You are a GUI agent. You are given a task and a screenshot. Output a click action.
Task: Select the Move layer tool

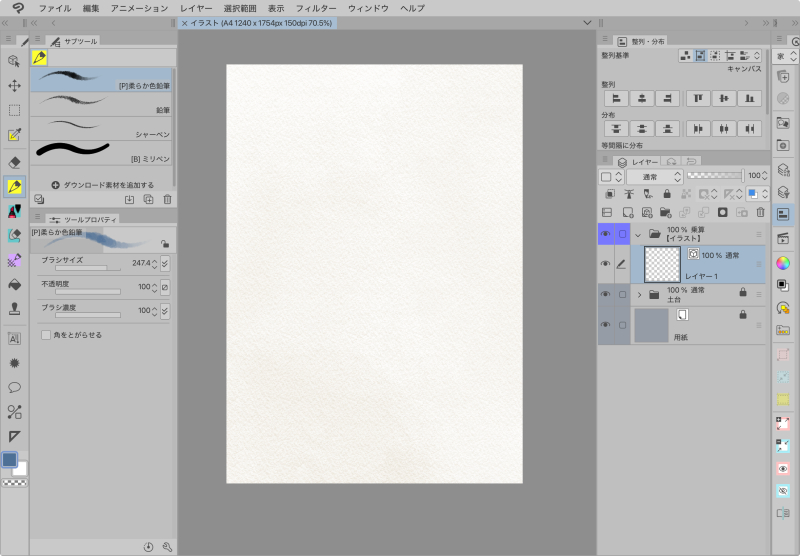[x=14, y=85]
